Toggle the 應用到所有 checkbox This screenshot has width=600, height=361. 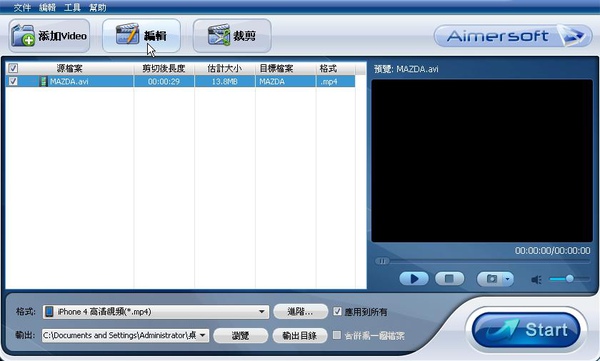pos(337,311)
